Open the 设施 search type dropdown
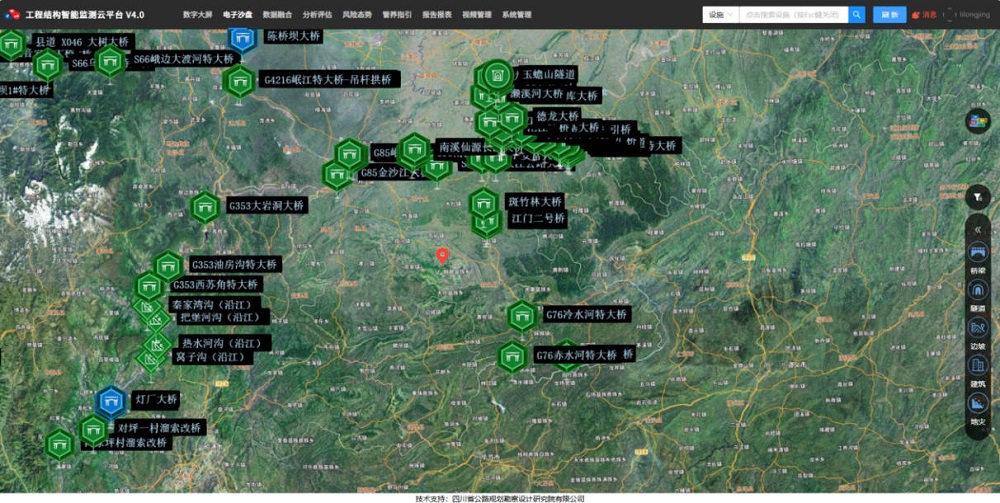This screenshot has width=1000, height=503. tap(720, 15)
